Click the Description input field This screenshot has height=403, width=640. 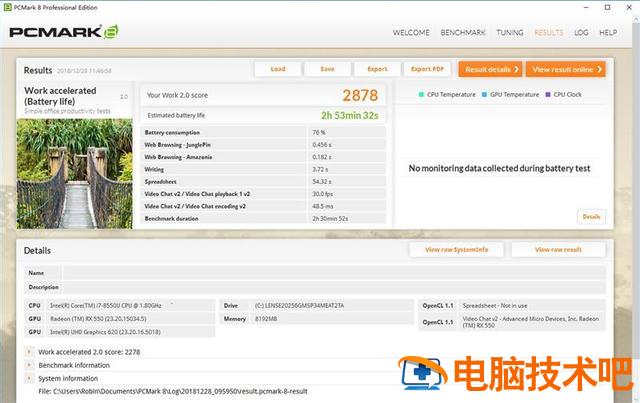(x=334, y=287)
